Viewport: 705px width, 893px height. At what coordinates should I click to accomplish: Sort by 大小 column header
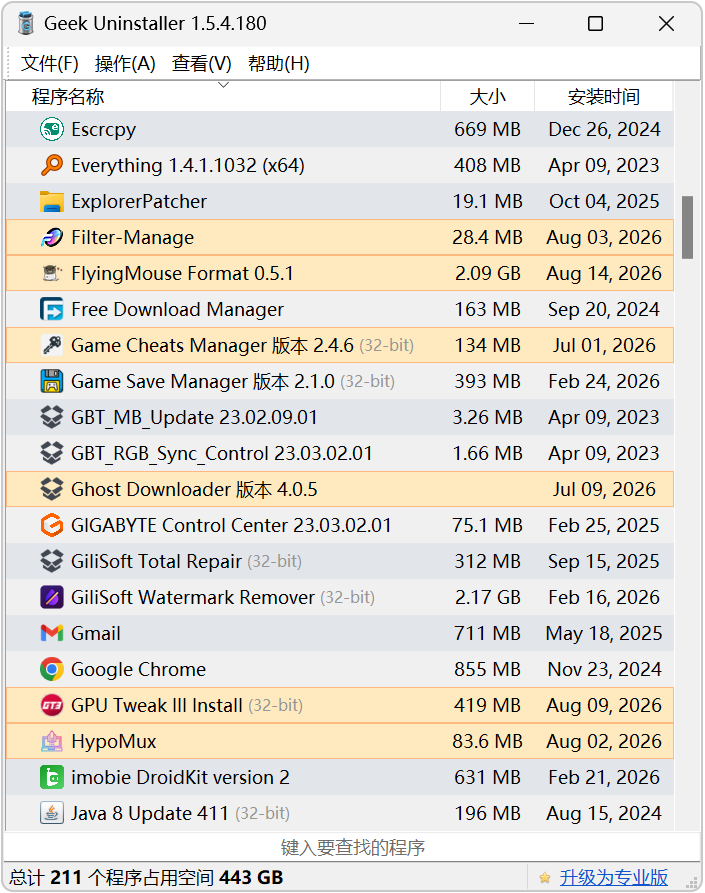coord(487,96)
